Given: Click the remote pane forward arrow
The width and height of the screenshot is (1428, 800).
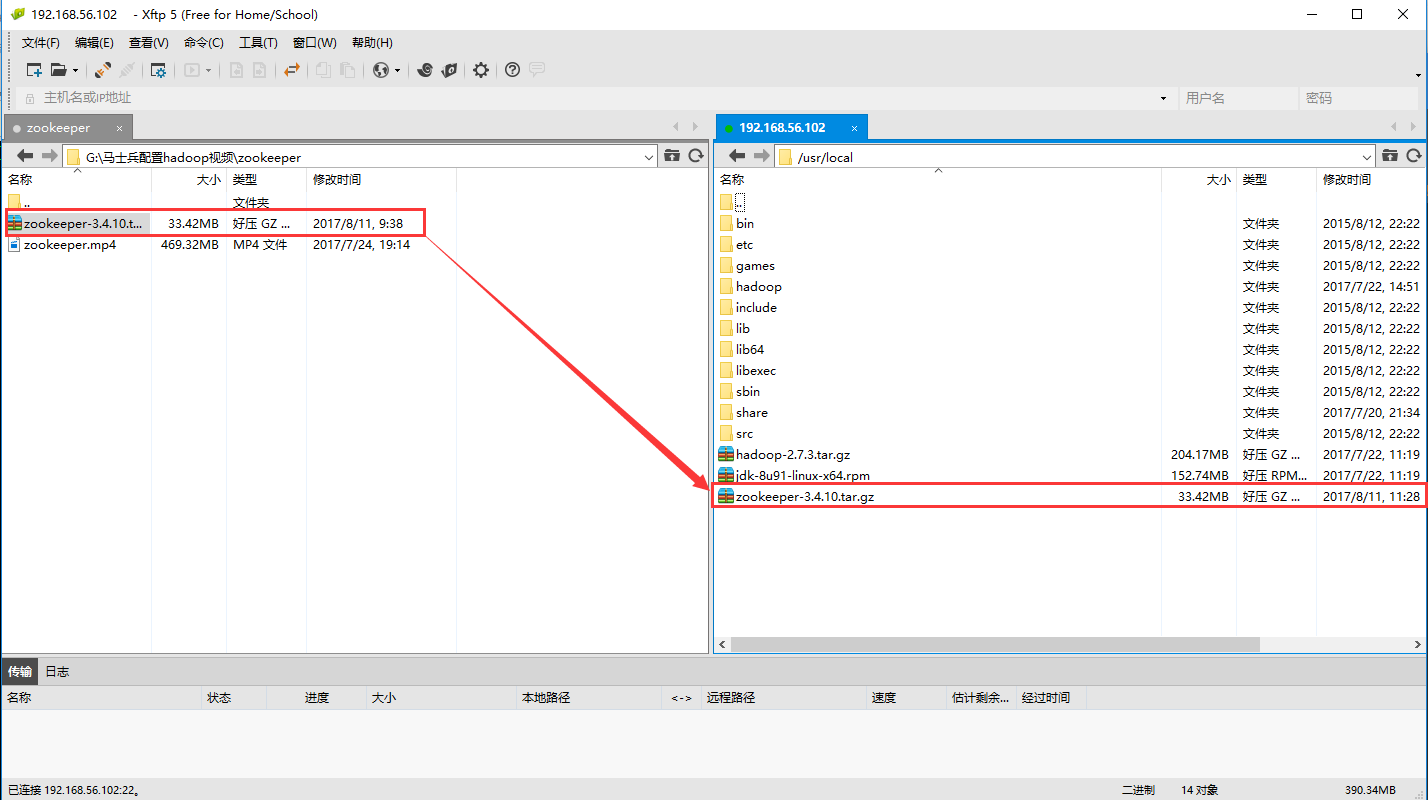Looking at the screenshot, I should [761, 156].
